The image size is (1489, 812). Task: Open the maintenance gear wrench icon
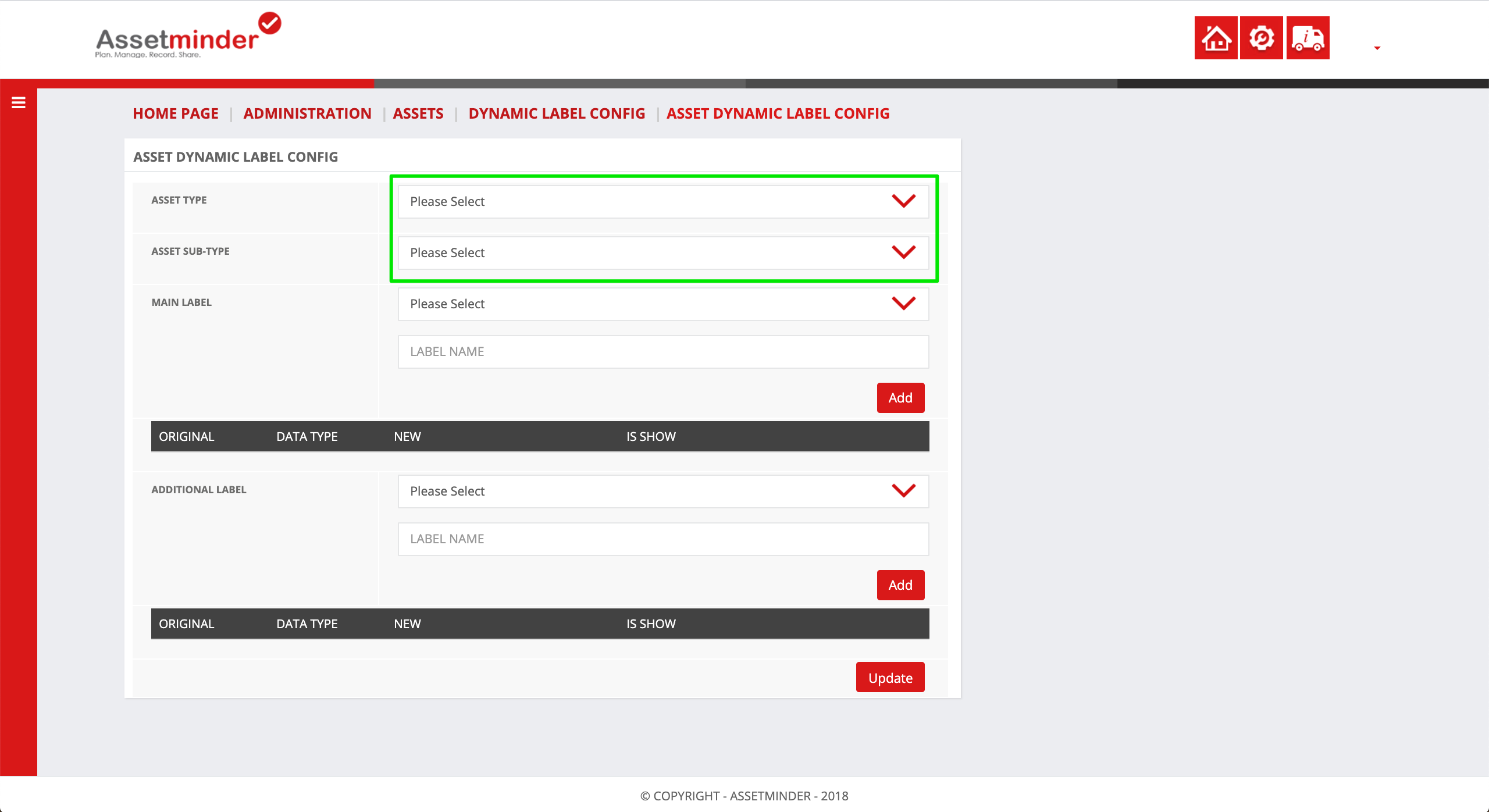coord(1261,38)
